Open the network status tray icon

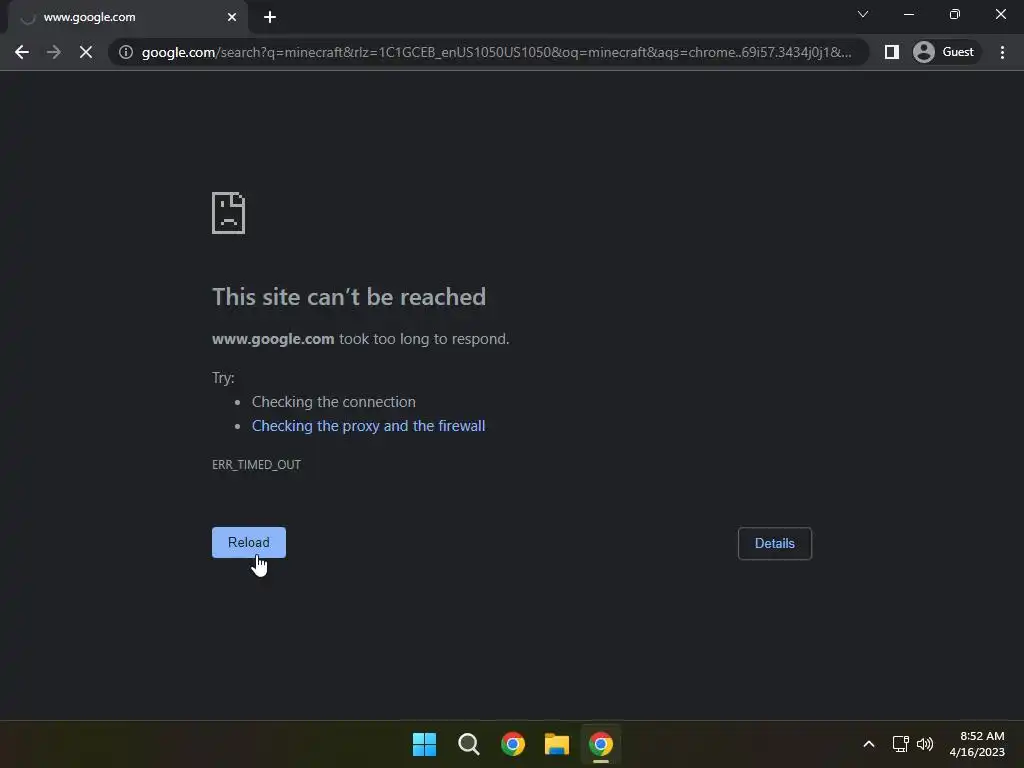pos(901,744)
